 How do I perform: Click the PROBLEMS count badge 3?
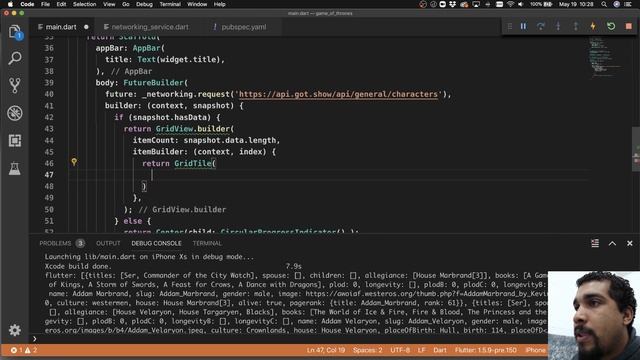click(x=80, y=243)
